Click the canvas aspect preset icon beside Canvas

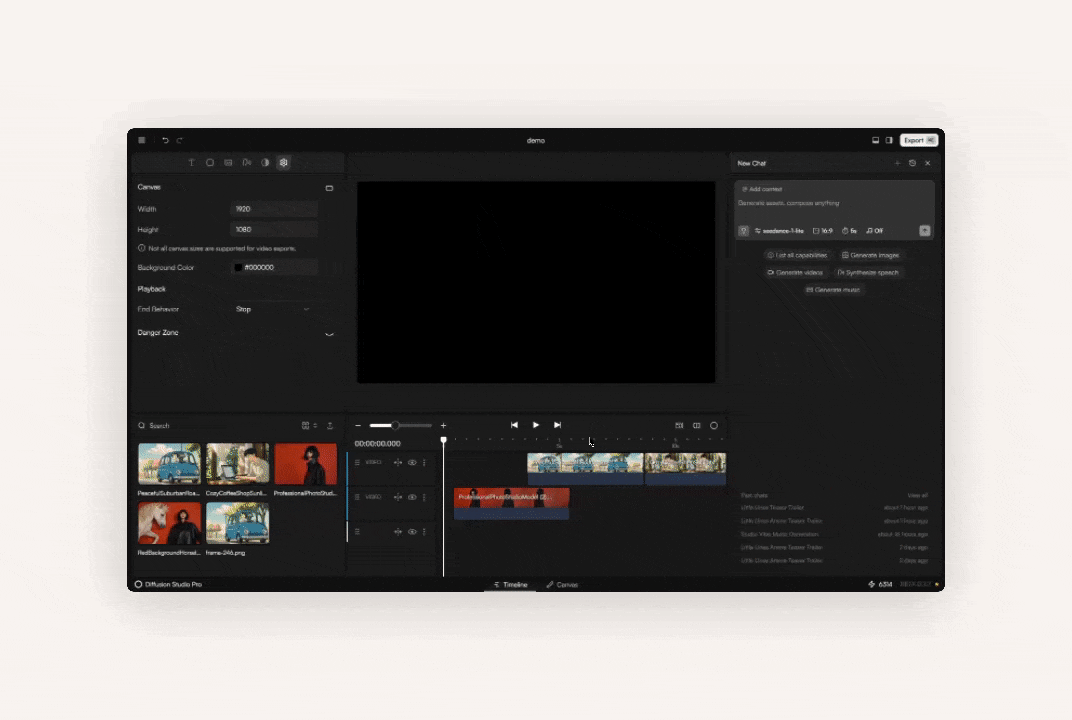[x=329, y=188]
